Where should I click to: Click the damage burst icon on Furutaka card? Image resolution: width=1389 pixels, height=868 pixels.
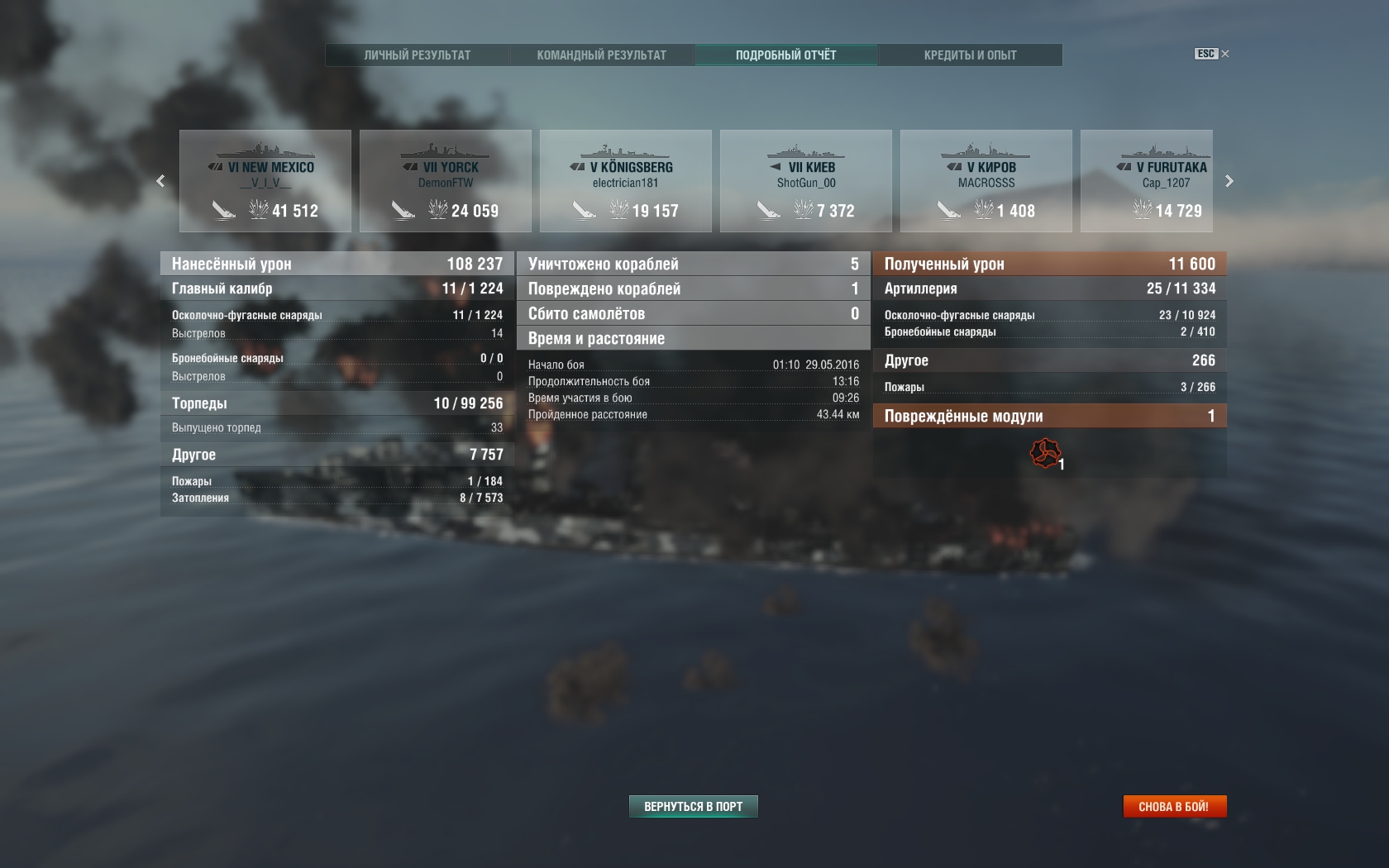click(1142, 210)
